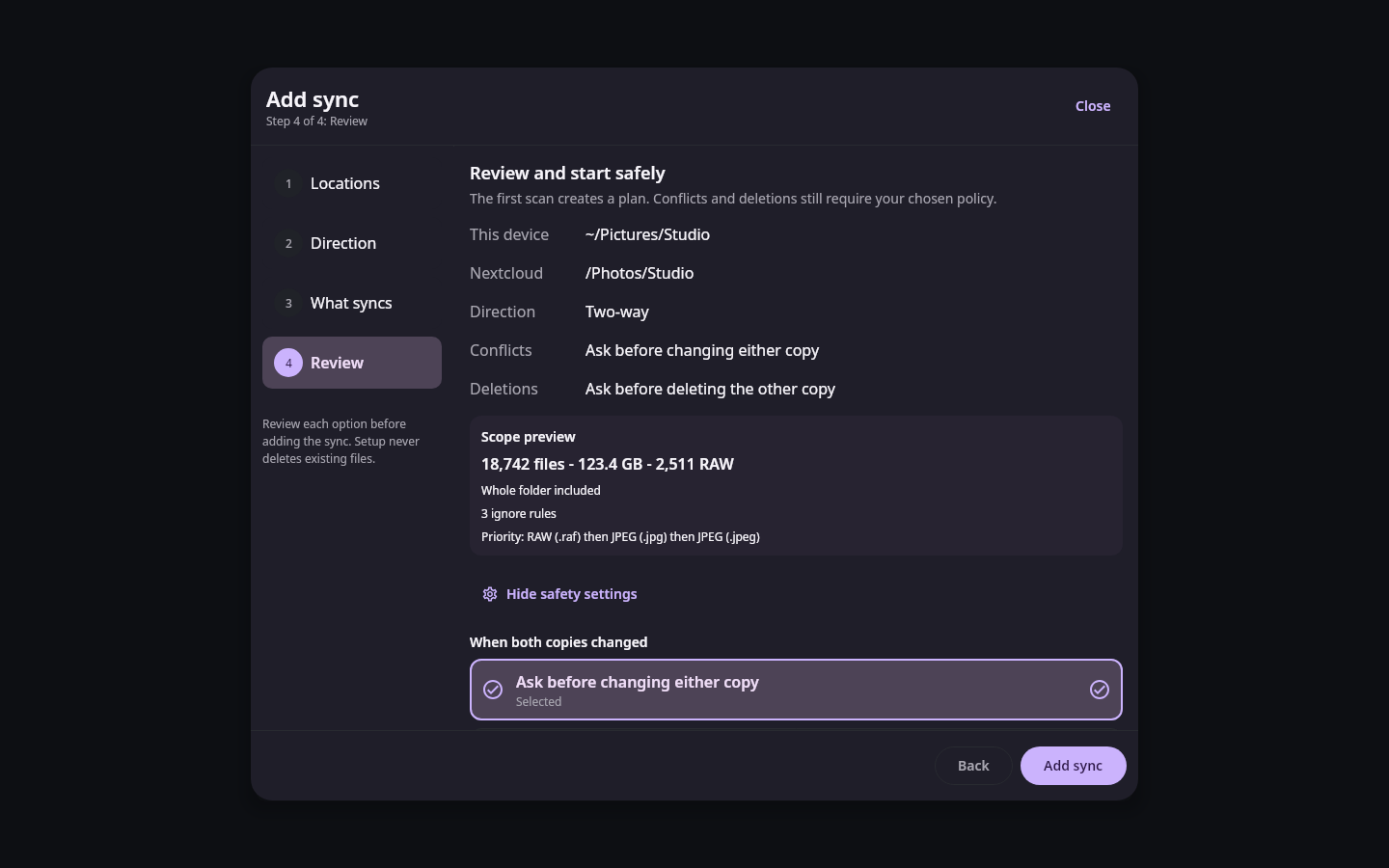Screen dimensions: 1389x868
Task: Click the step 1 number badge
Action: [x=288, y=183]
